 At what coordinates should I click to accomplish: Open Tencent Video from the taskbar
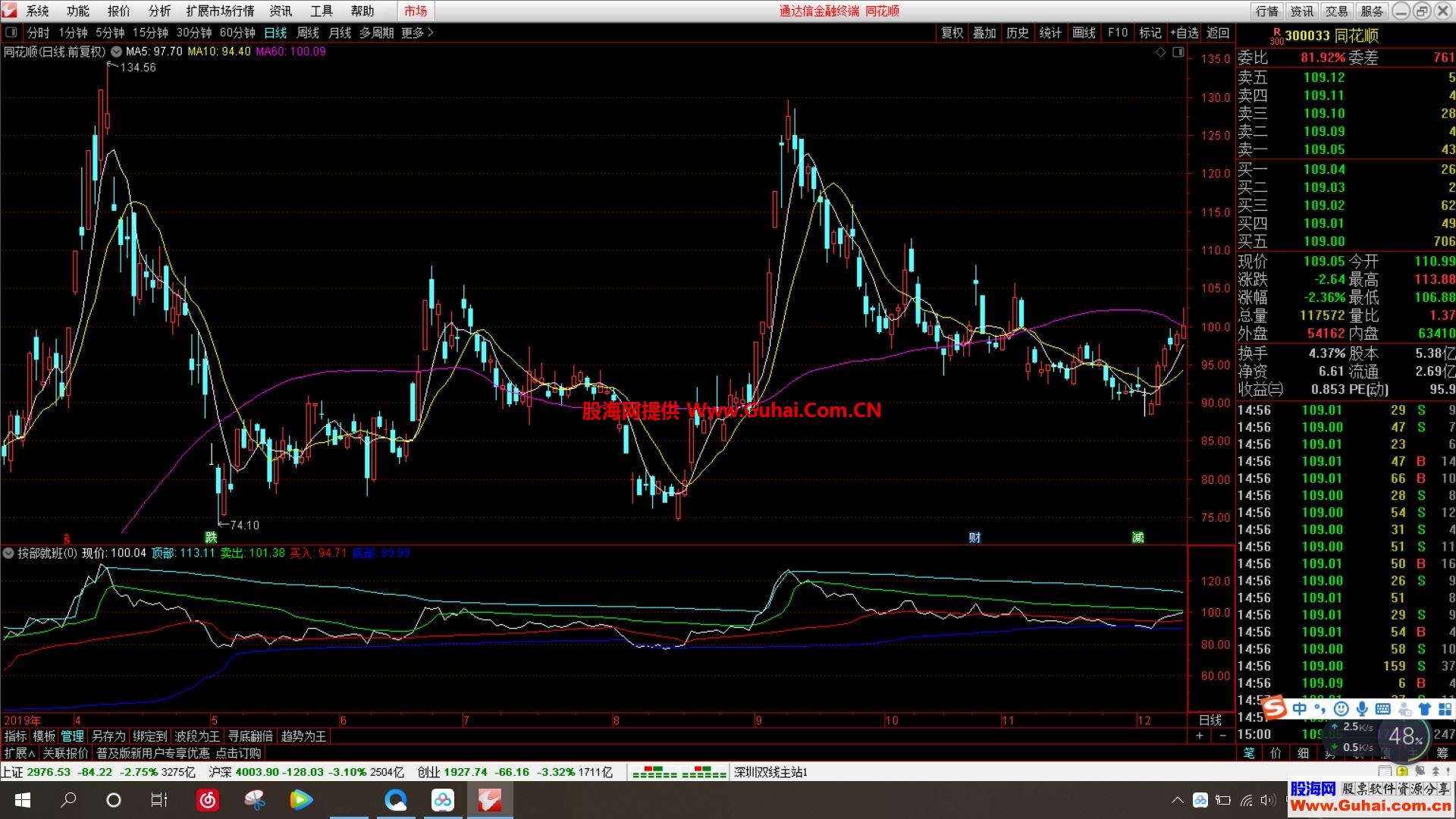pos(301,800)
